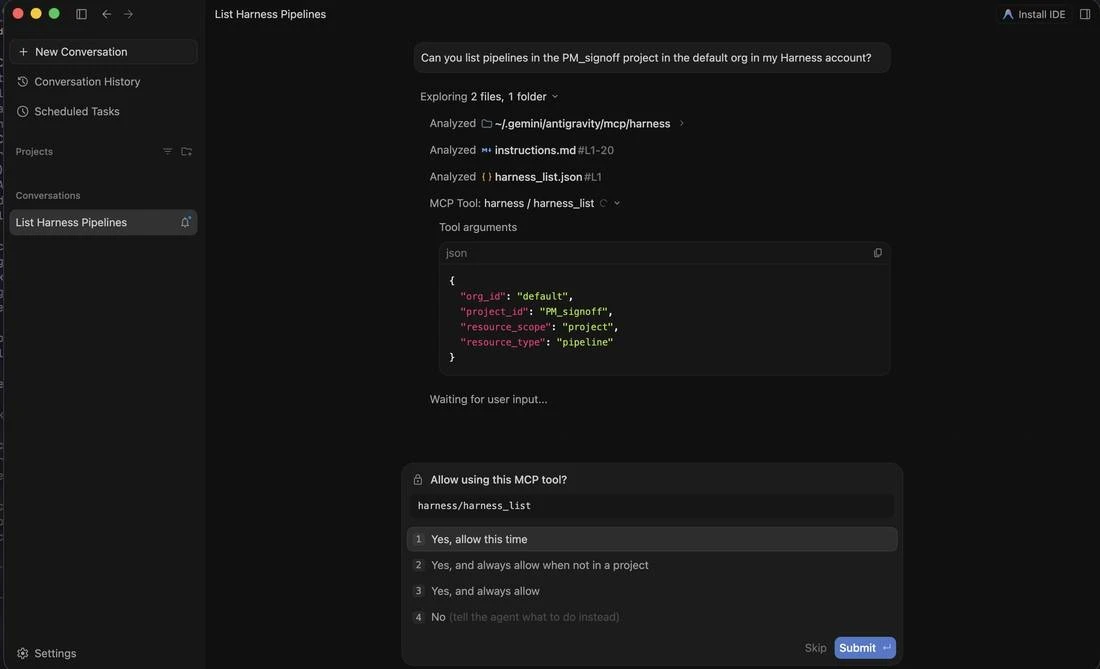This screenshot has height=669, width=1100.
Task: Click the bell icon on List Harness Pipelines
Action: click(x=185, y=222)
